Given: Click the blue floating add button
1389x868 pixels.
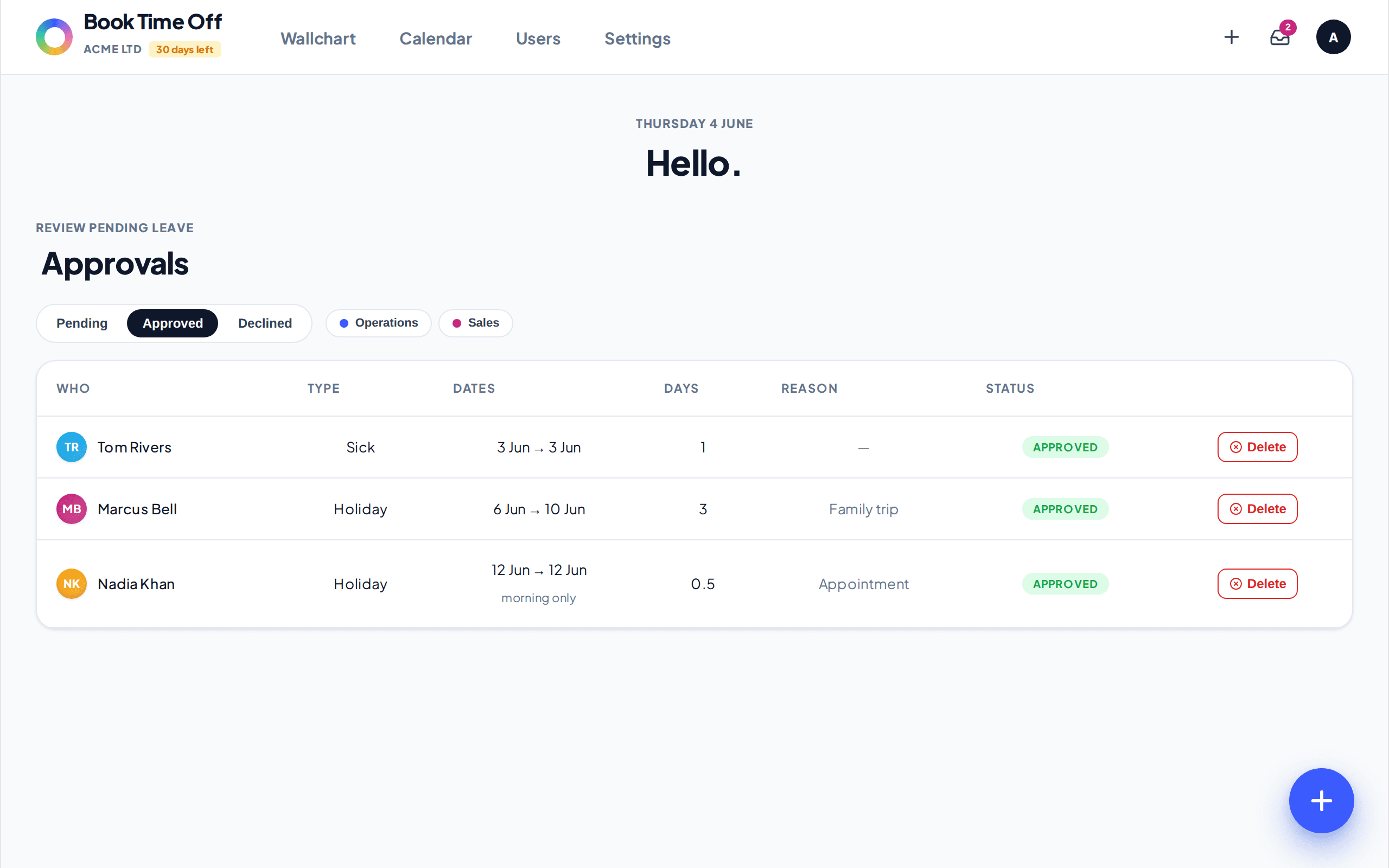Looking at the screenshot, I should point(1321,800).
